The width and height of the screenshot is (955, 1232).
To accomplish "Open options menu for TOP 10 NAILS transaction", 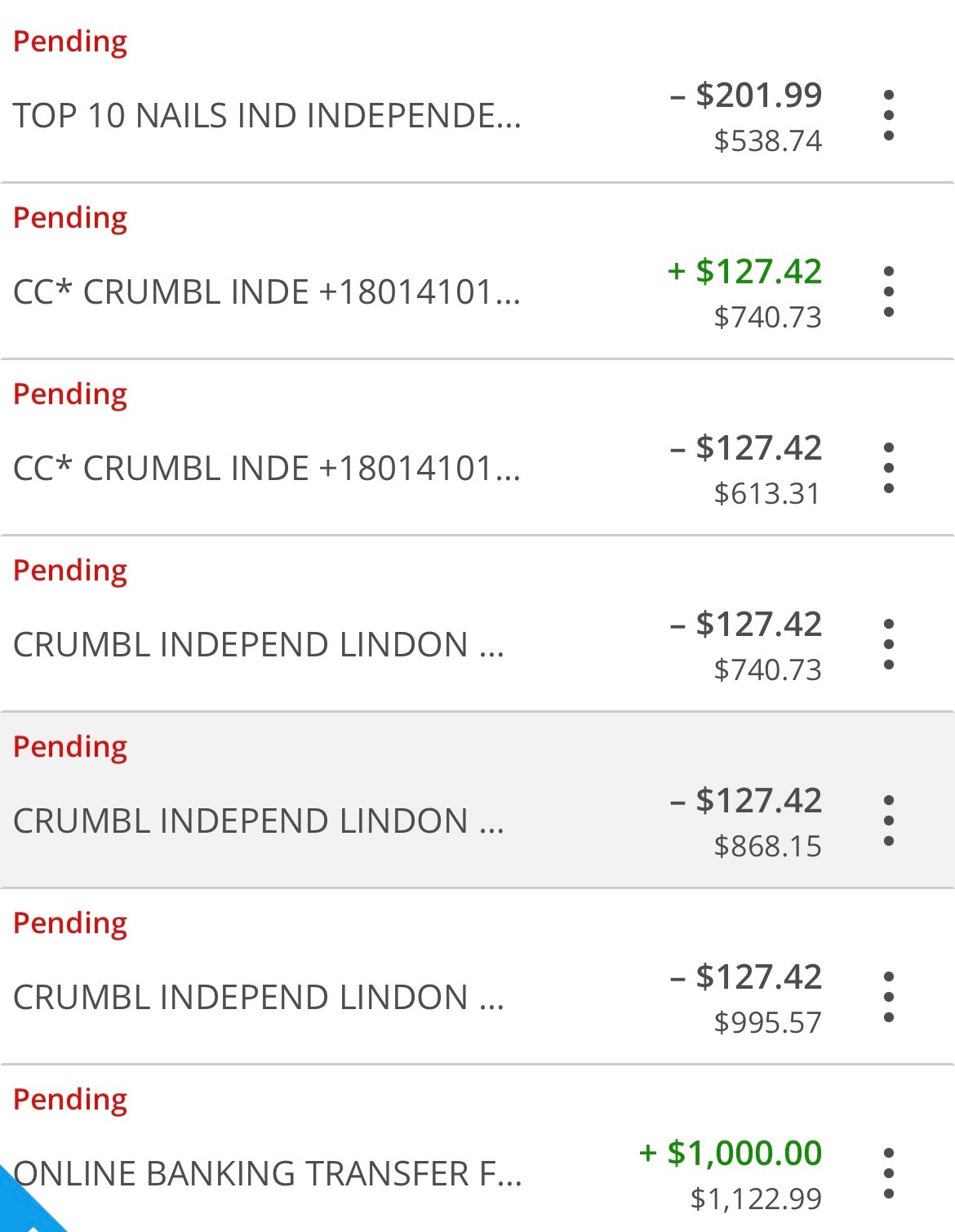I will click(x=889, y=115).
